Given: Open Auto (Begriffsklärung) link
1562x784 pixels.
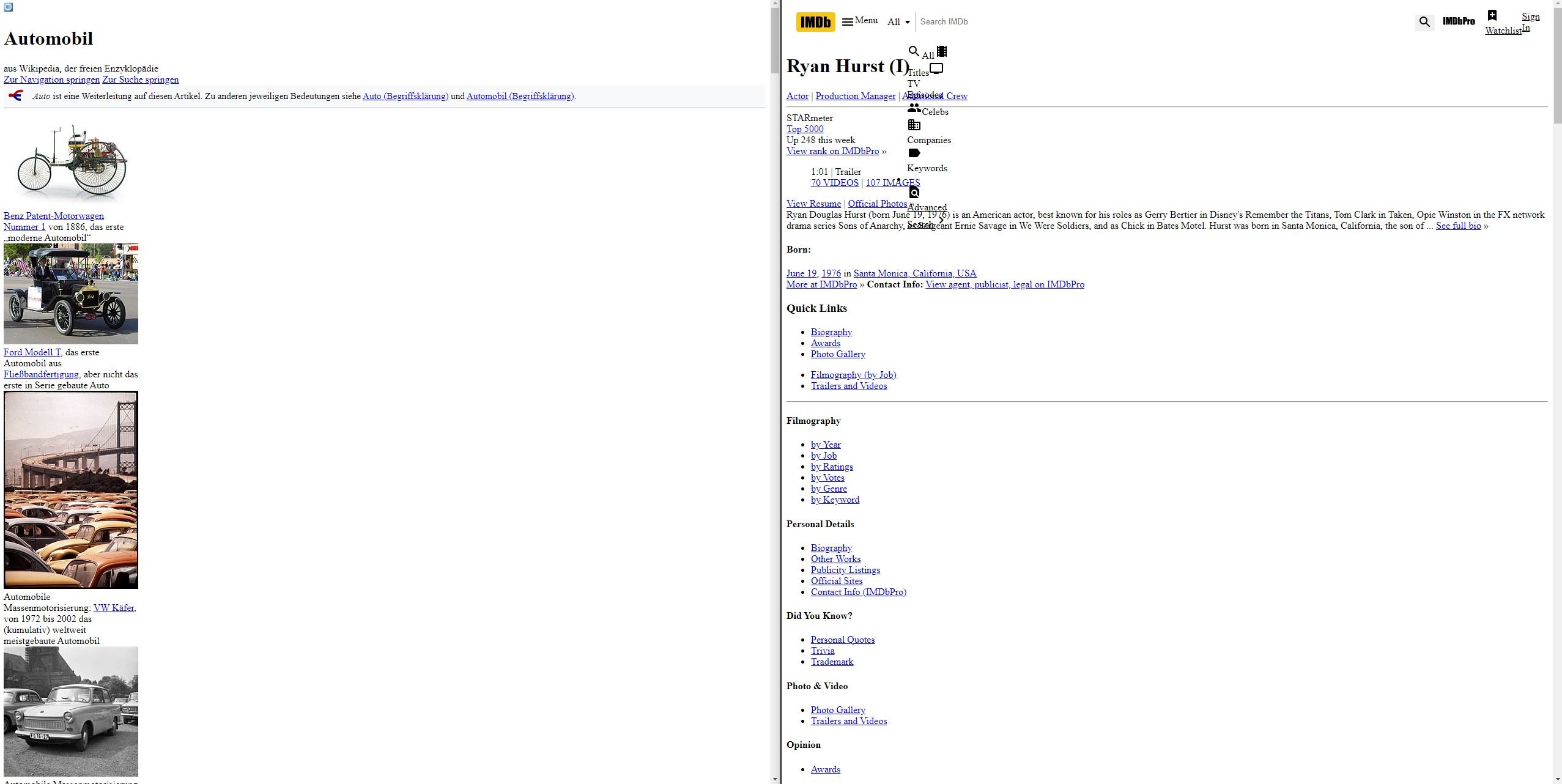Looking at the screenshot, I should (x=405, y=96).
